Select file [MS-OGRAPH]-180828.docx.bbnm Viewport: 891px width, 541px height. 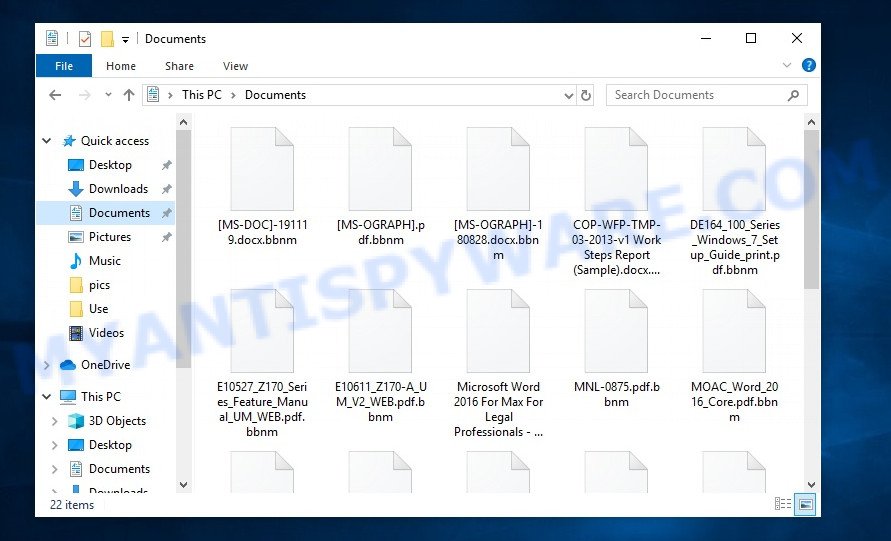498,194
